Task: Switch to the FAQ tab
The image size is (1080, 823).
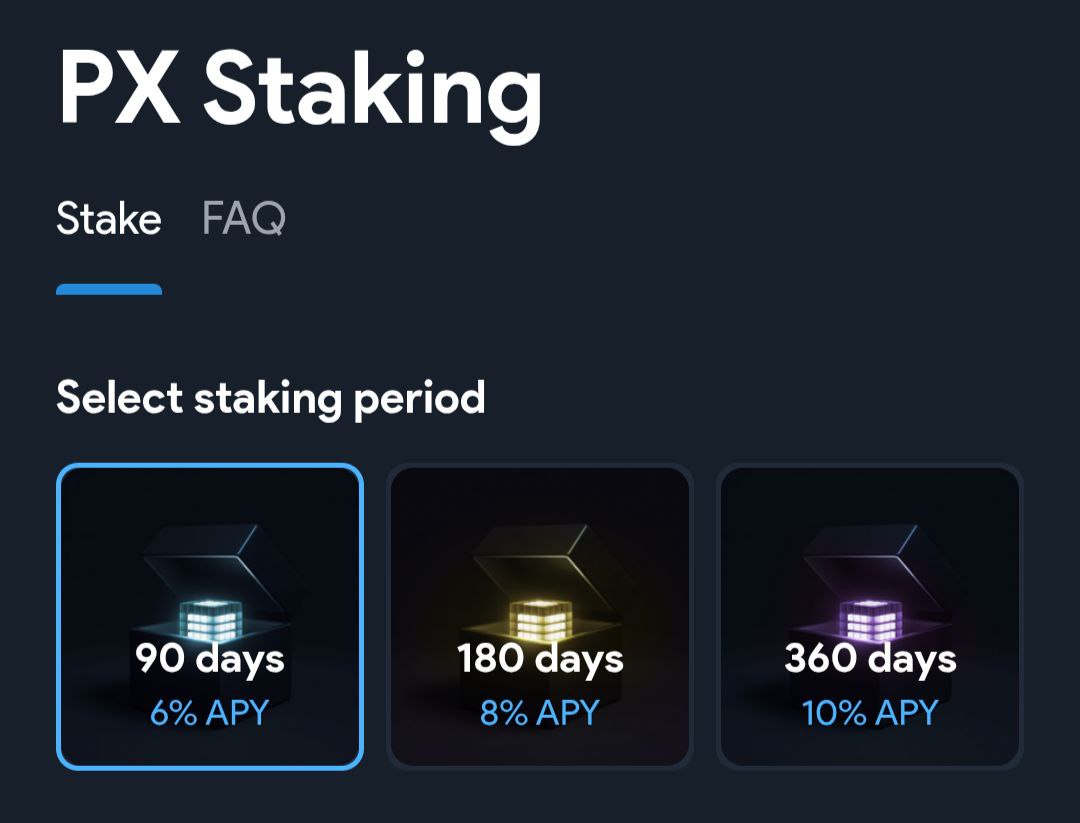Action: pyautogui.click(x=243, y=218)
